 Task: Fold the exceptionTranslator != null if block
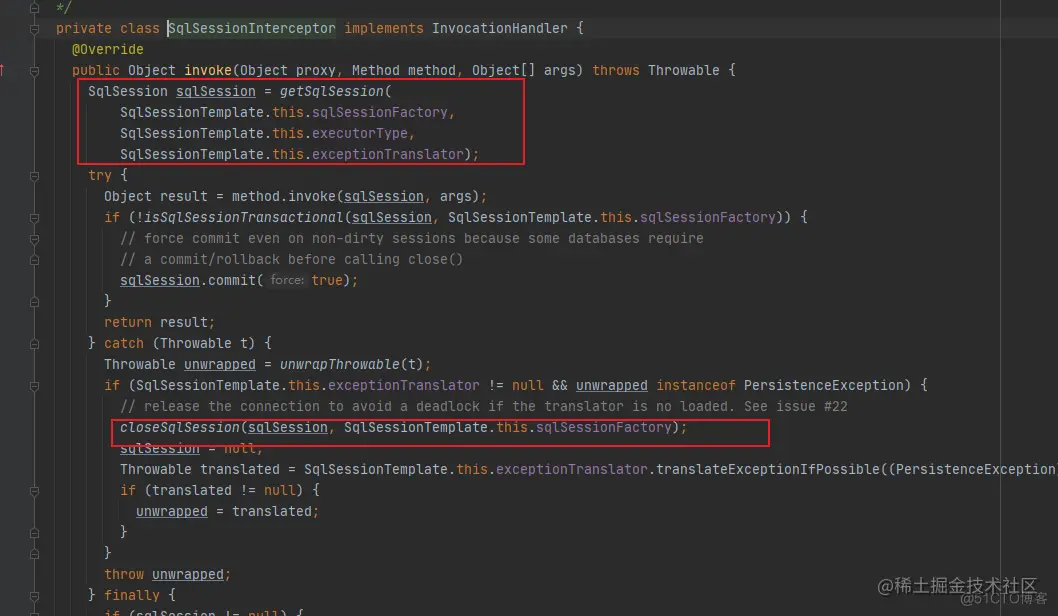click(34, 386)
